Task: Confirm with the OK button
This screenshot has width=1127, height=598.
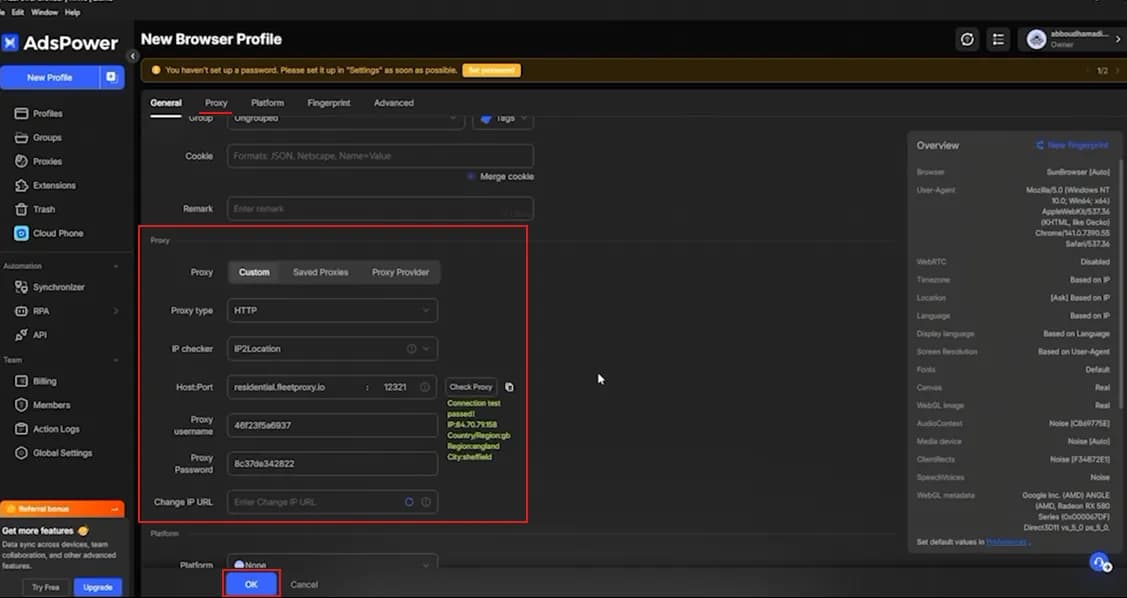Action: (x=251, y=584)
